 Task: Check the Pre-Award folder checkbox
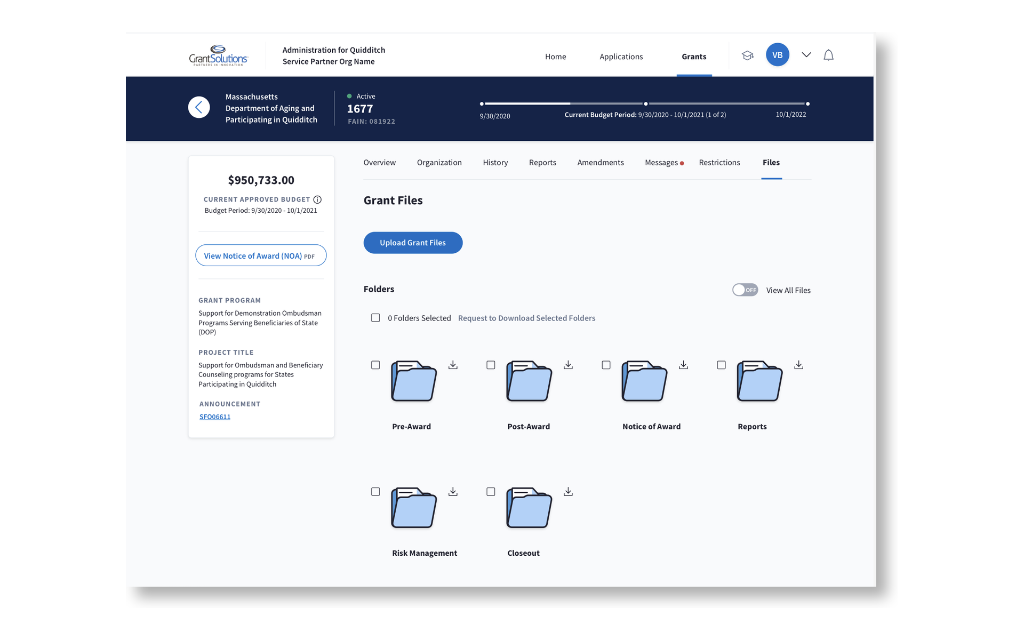coord(376,365)
